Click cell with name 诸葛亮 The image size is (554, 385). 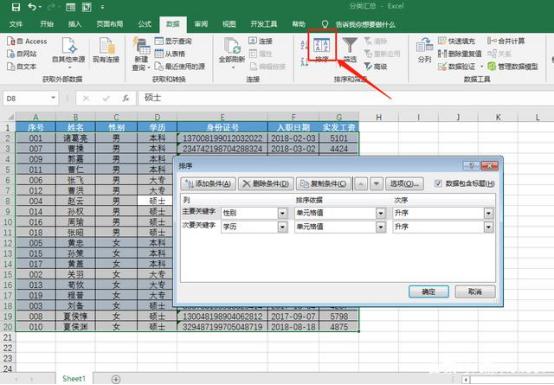point(75,138)
